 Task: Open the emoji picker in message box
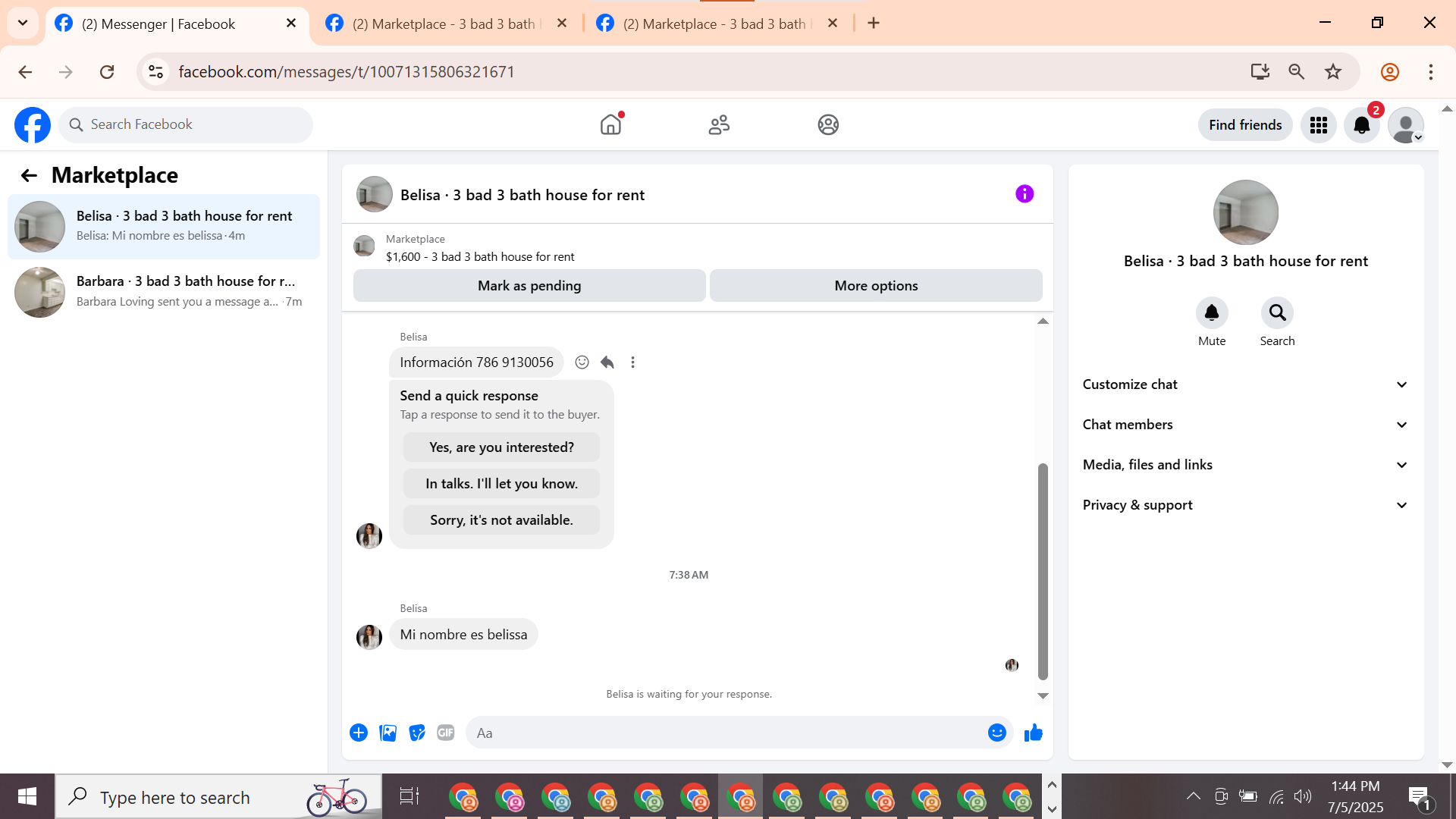[996, 733]
